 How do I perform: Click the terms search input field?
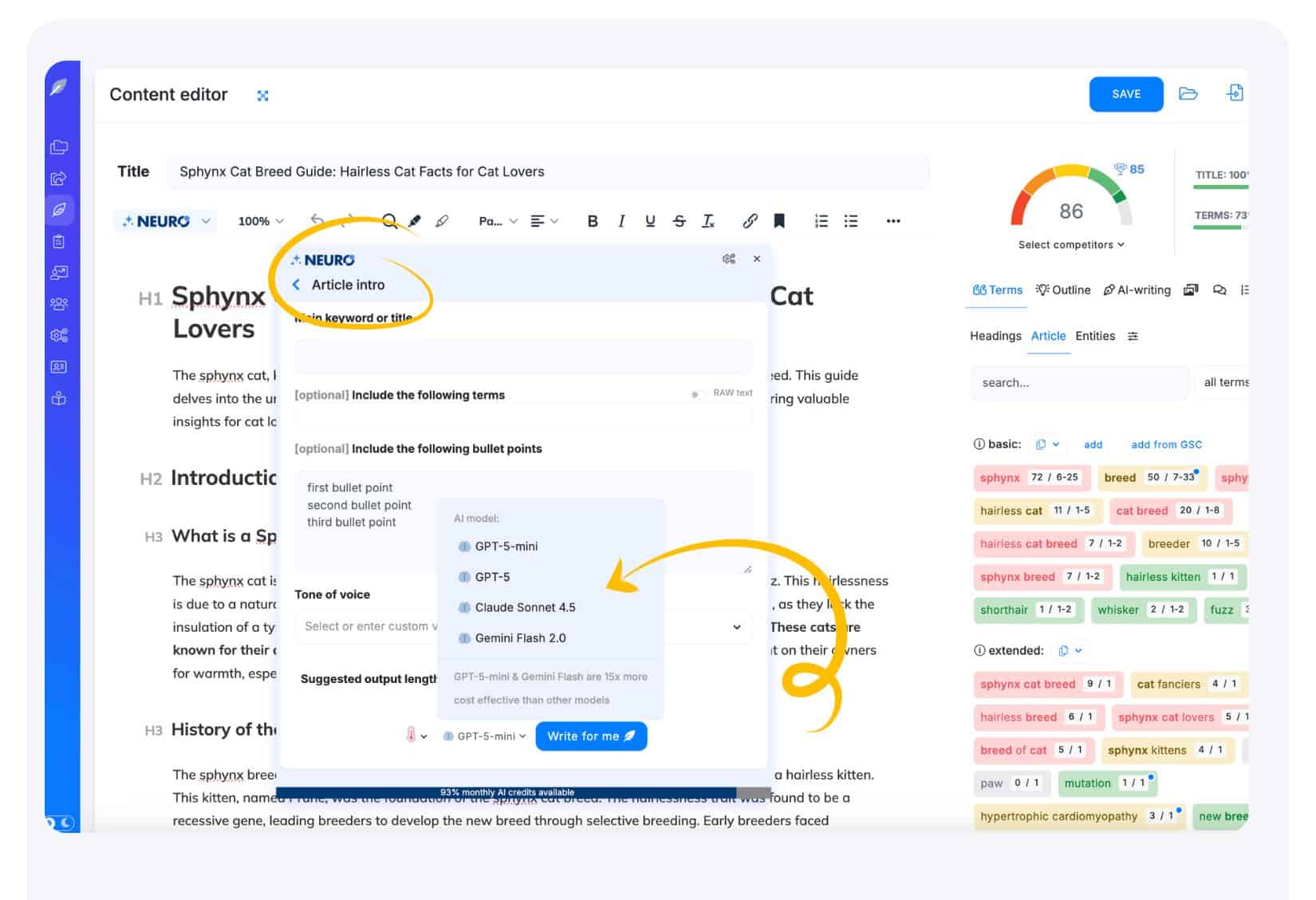(1079, 383)
